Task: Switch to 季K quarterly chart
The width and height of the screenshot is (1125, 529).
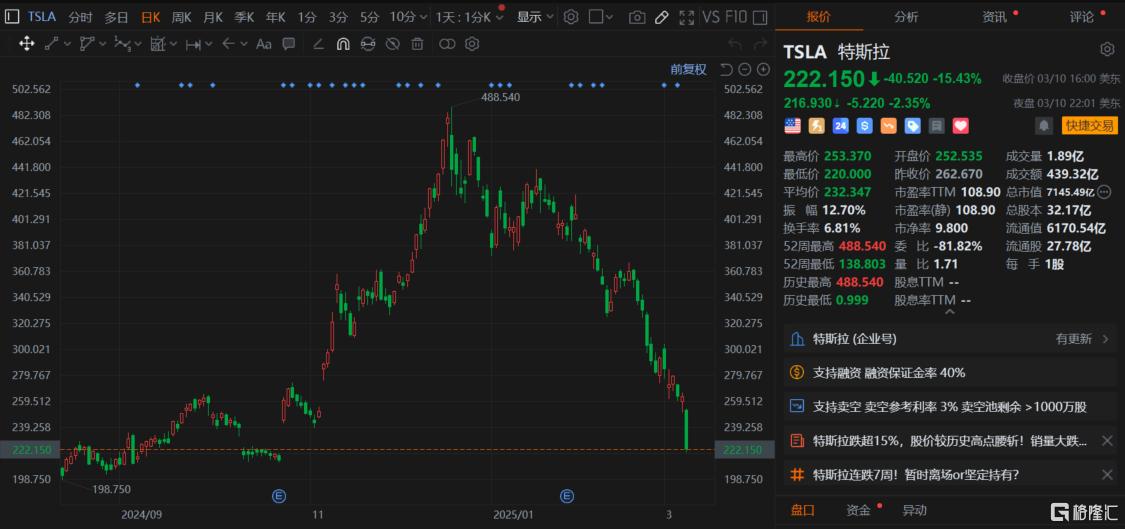Action: pyautogui.click(x=244, y=17)
